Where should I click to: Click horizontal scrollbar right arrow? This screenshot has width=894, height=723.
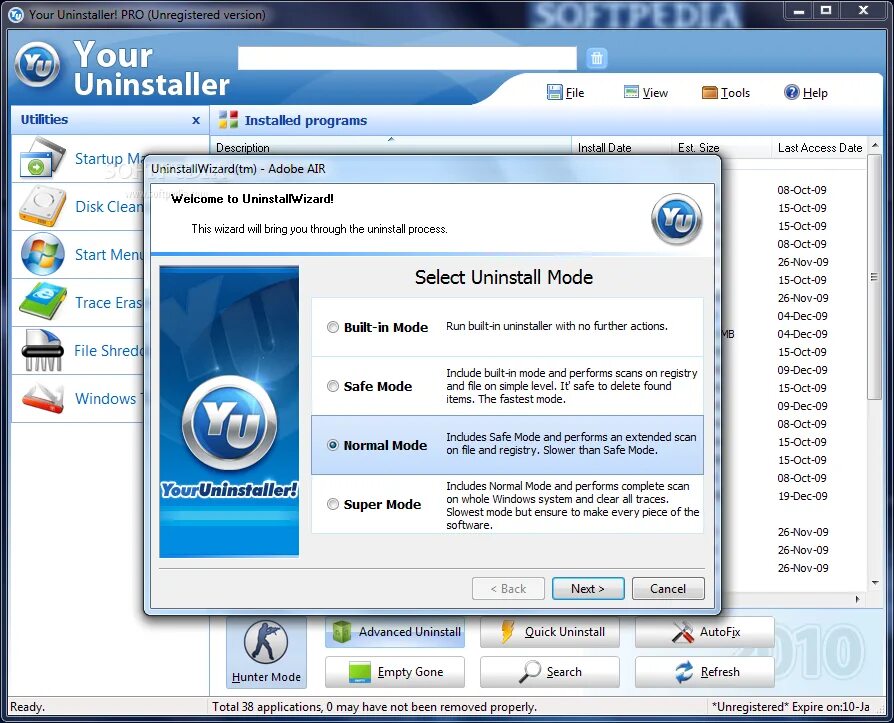(858, 599)
